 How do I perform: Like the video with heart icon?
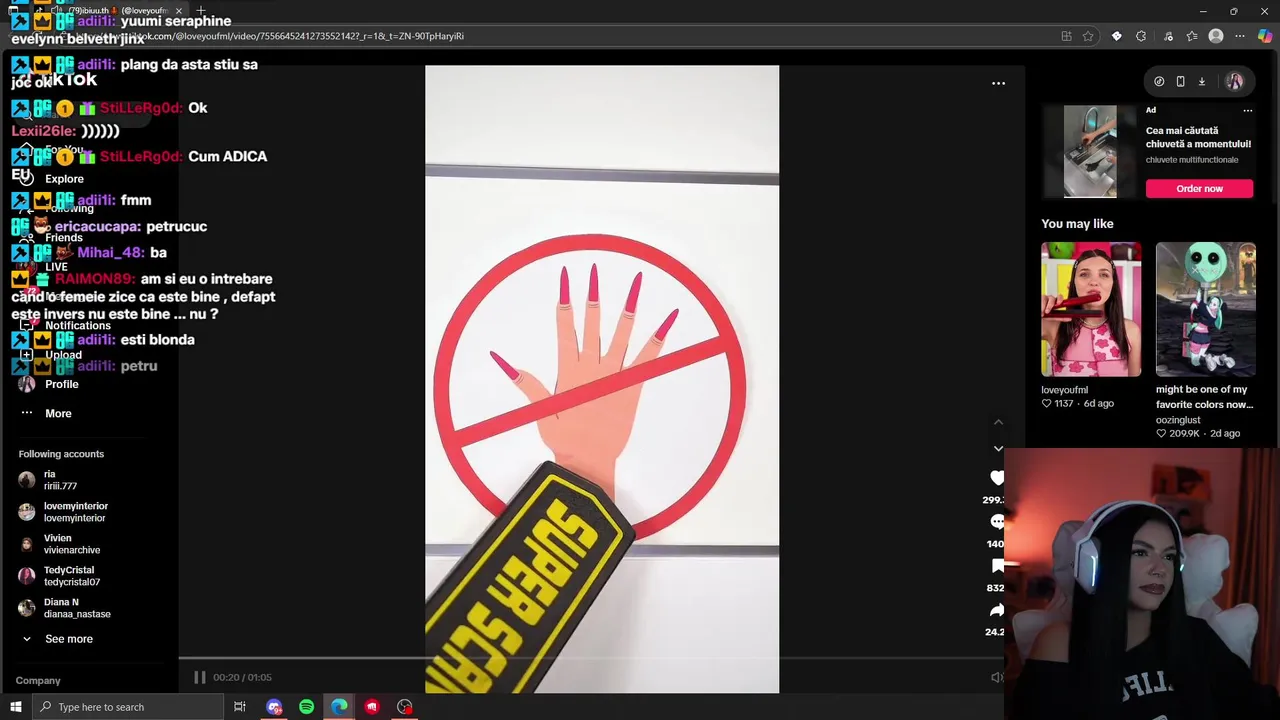click(997, 478)
